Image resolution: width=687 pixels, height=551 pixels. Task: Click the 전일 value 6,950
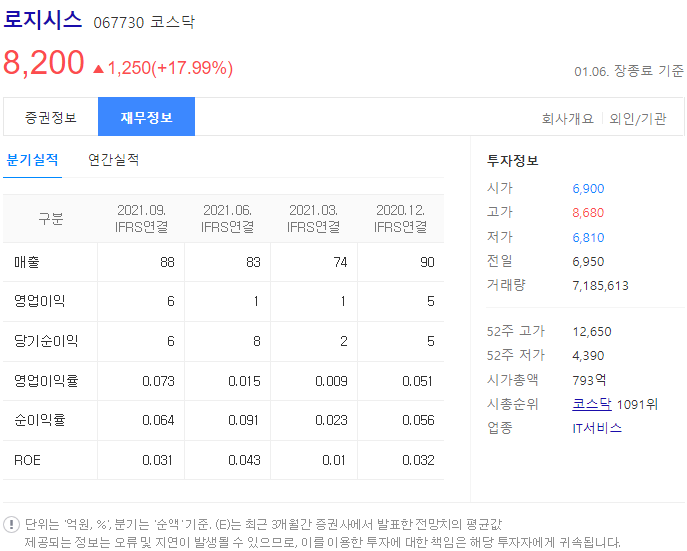588,262
